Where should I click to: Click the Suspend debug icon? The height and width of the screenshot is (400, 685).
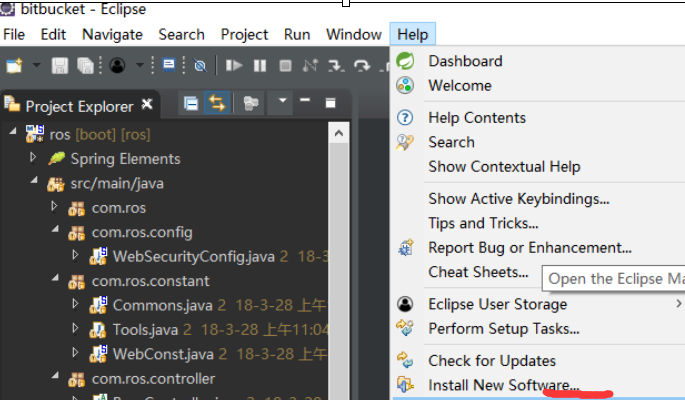point(260,66)
